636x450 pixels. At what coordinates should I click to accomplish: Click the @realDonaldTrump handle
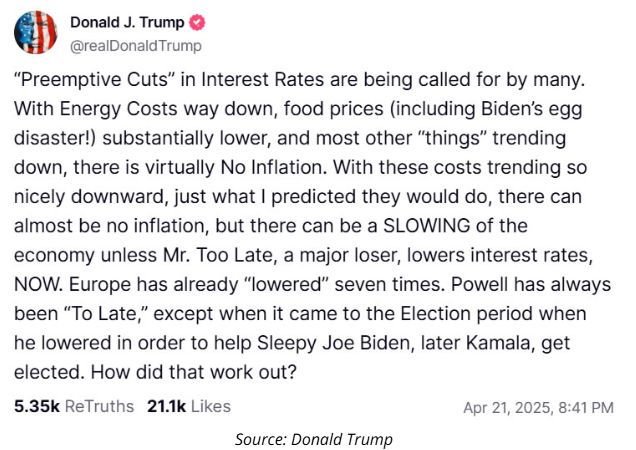point(135,45)
